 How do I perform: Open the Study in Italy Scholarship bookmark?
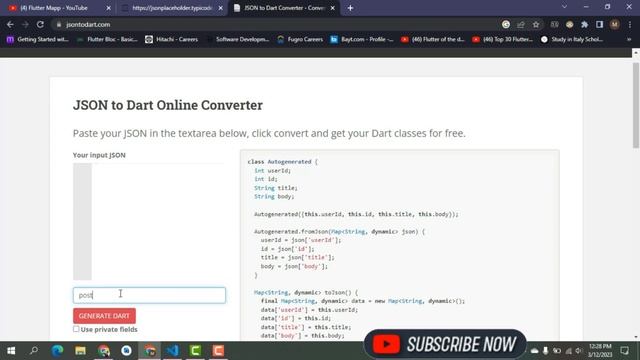pyautogui.click(x=571, y=40)
